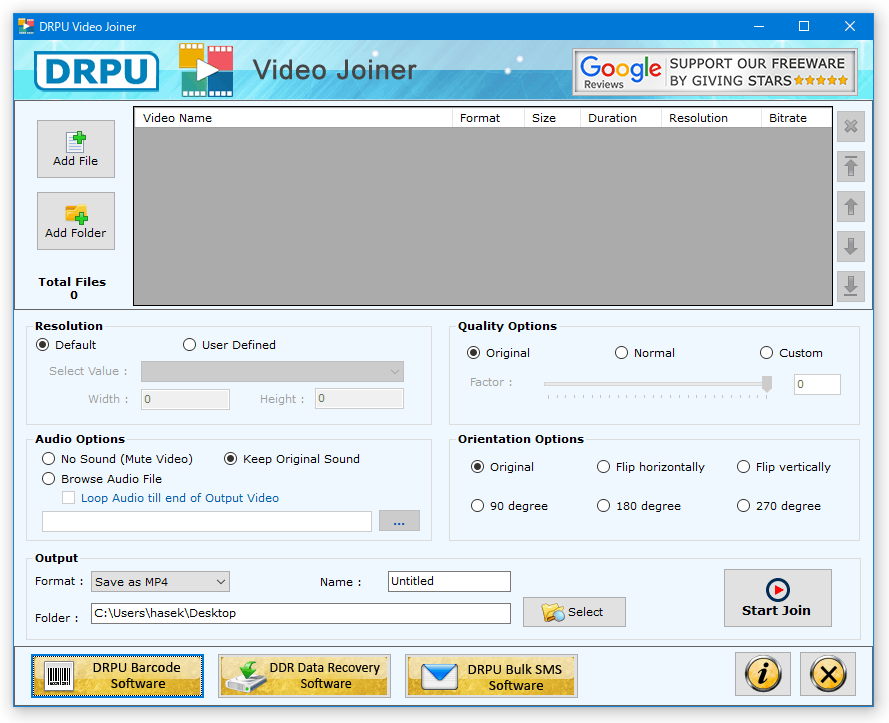The height and width of the screenshot is (723, 889).
Task: Click the quality Factor slider handle
Action: point(767,384)
